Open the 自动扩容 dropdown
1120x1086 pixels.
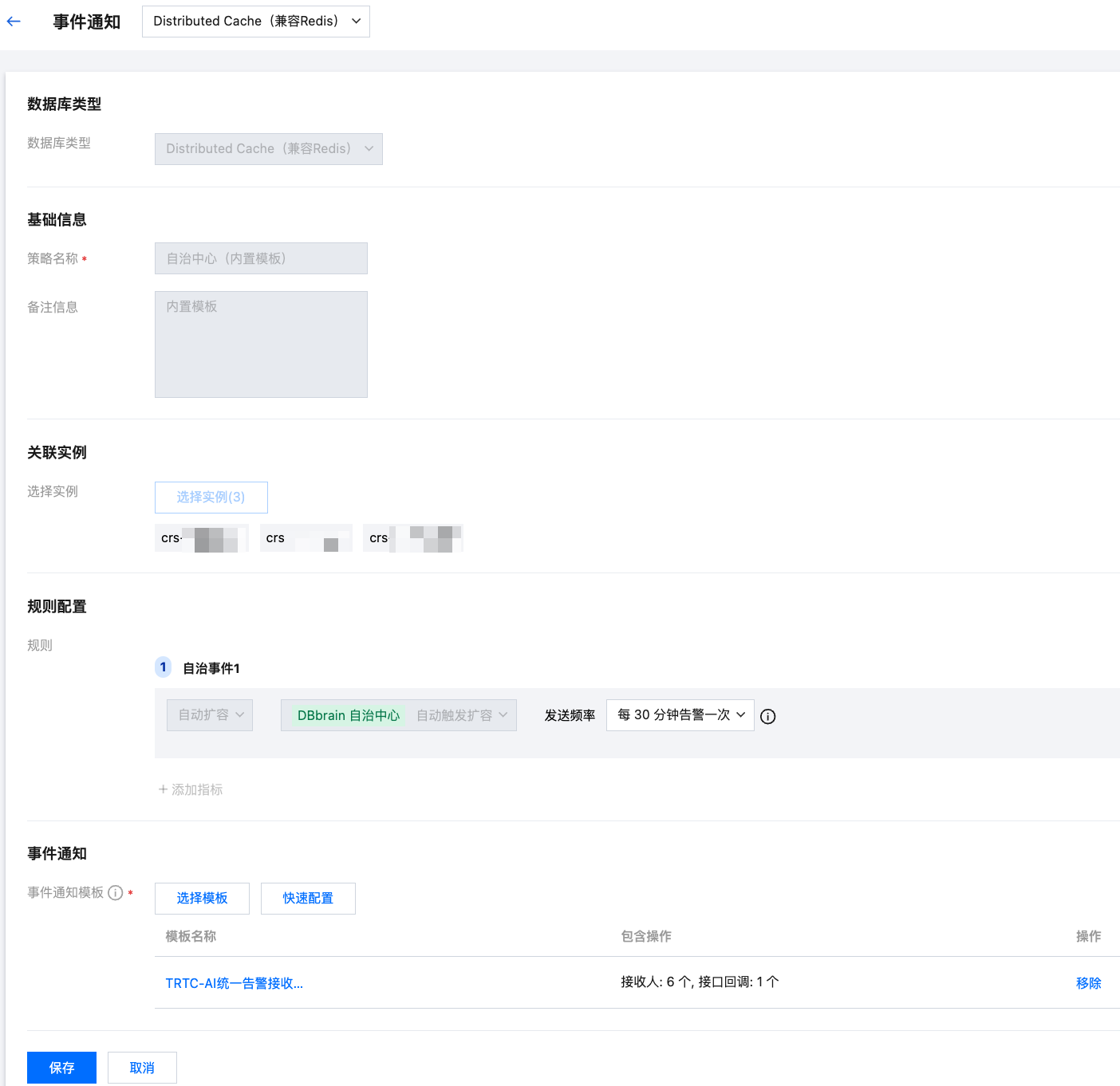[x=210, y=715]
